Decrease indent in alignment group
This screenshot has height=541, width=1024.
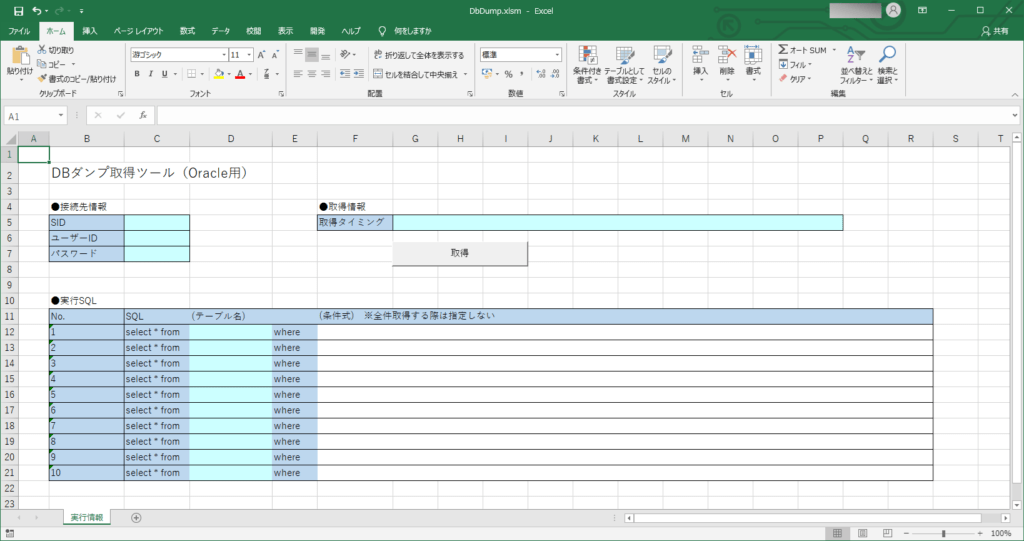click(345, 74)
